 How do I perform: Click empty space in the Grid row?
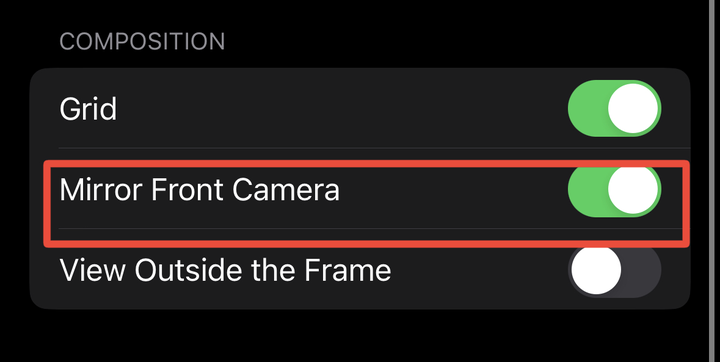[x=340, y=108]
